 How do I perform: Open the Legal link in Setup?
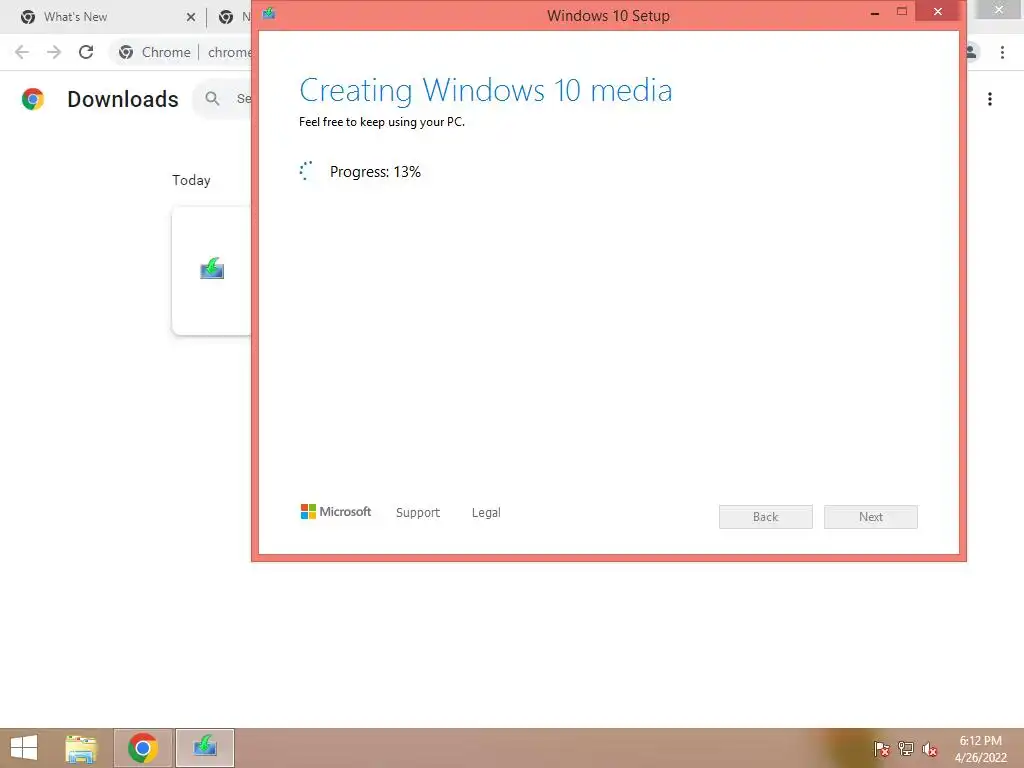click(x=486, y=513)
